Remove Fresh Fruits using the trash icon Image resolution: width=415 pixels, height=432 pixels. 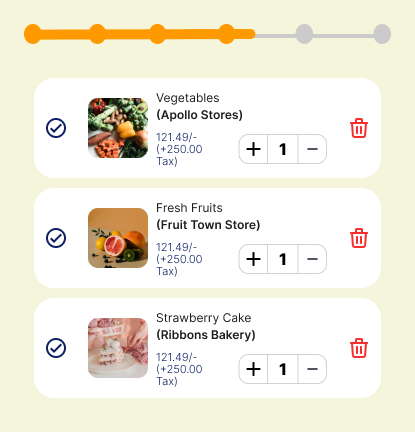click(359, 238)
